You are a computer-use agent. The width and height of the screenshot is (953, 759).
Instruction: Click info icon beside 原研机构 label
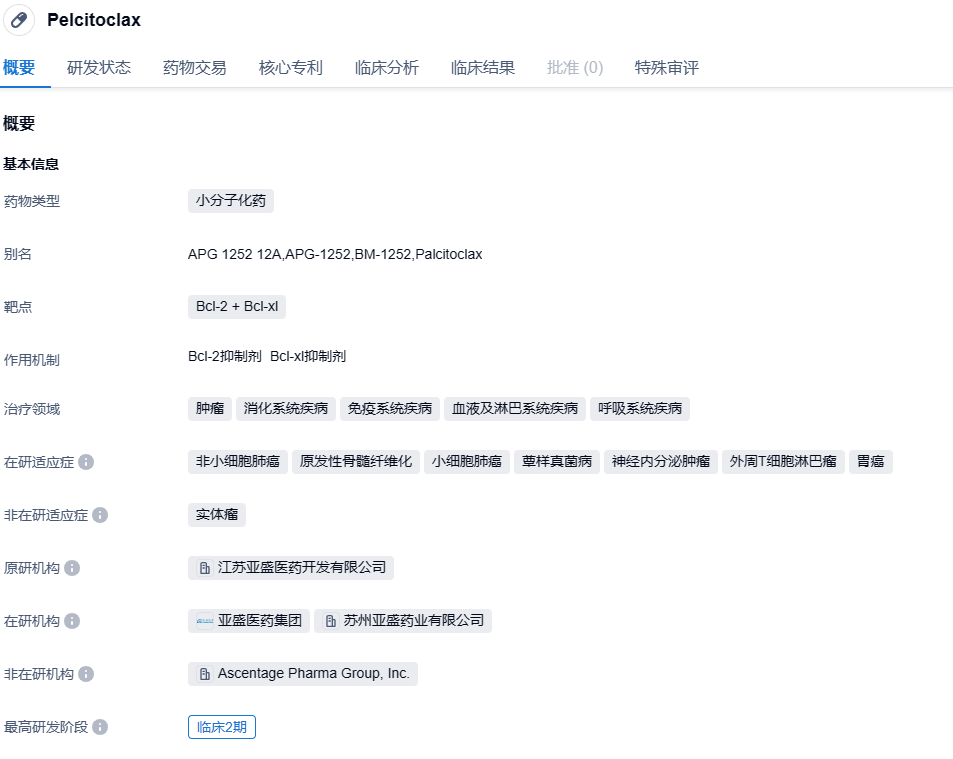72,568
